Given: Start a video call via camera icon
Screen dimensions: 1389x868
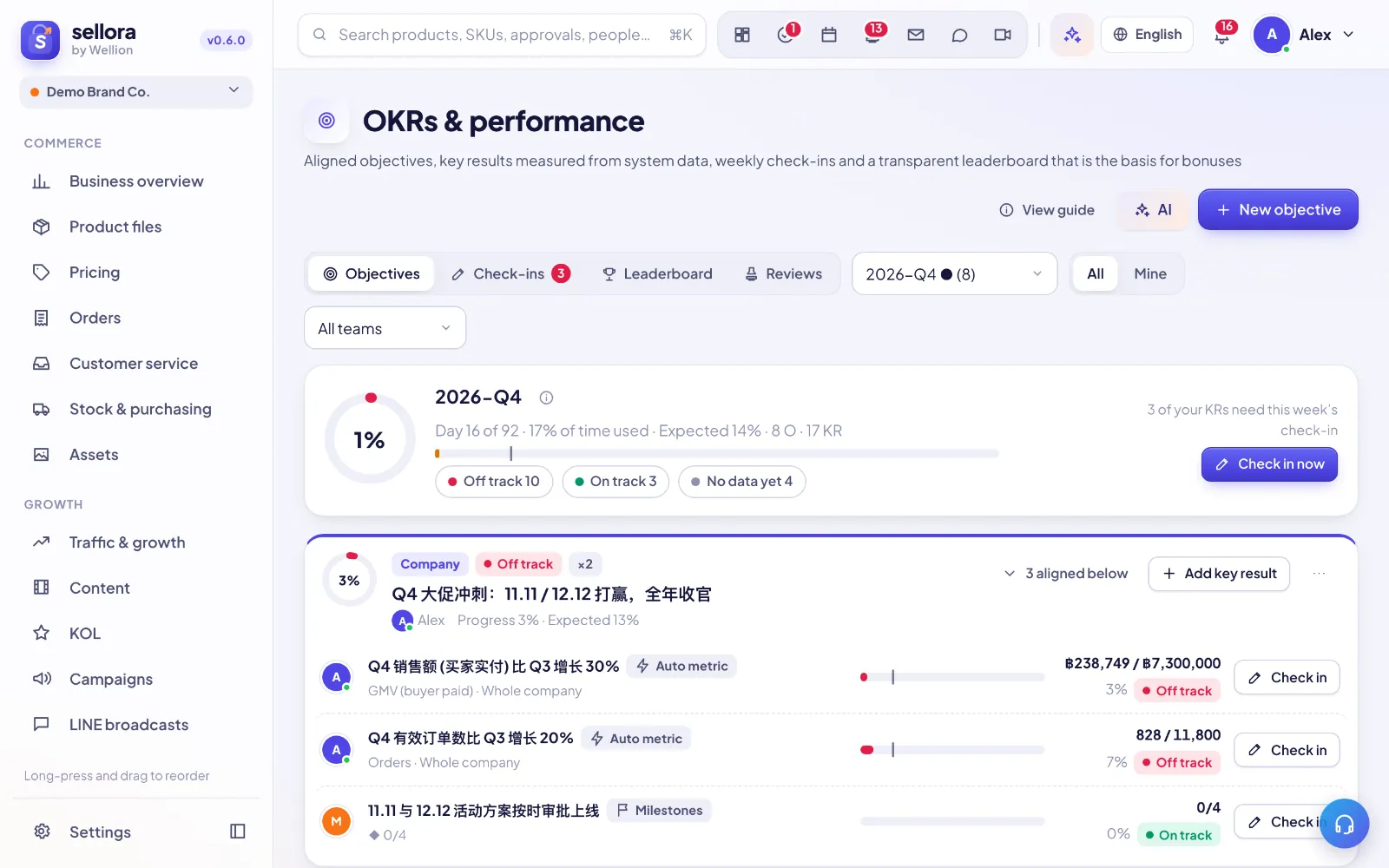Looking at the screenshot, I should pos(1003,35).
